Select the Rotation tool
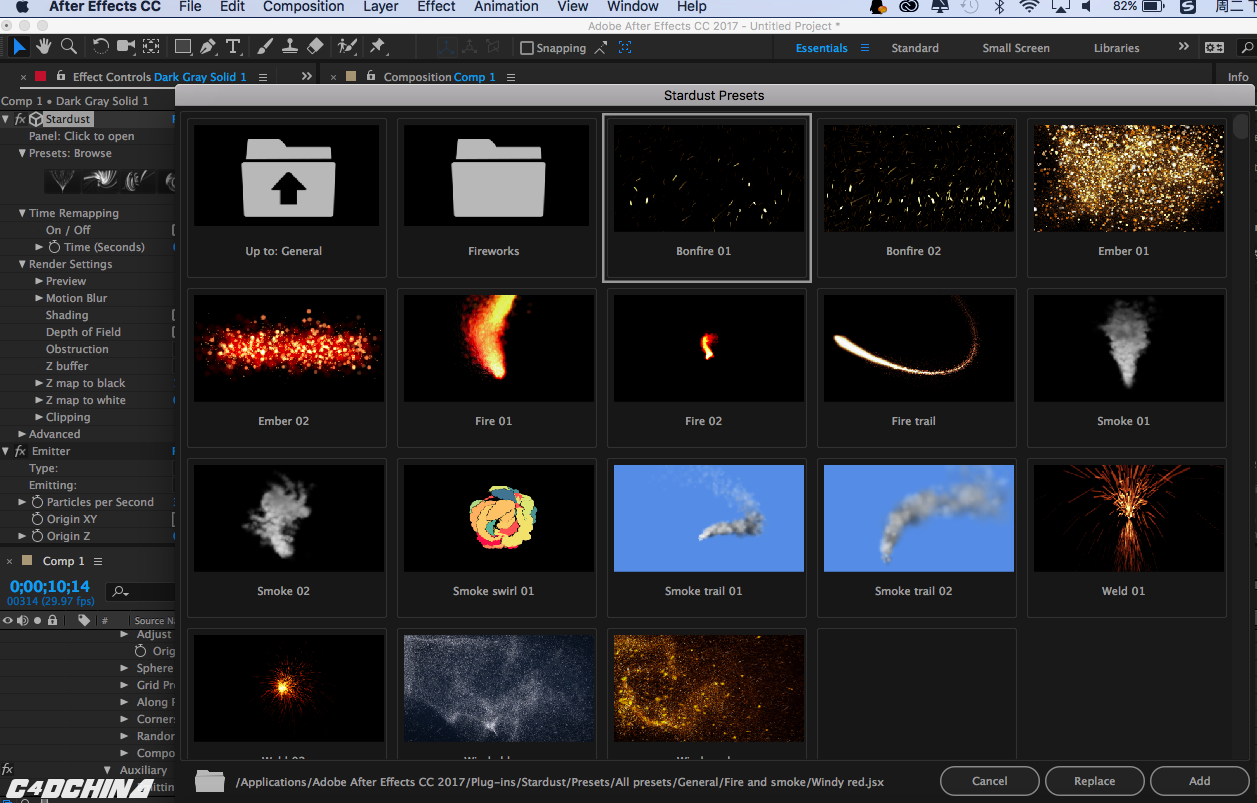Screen dimensions: 1257x803 [x=101, y=47]
